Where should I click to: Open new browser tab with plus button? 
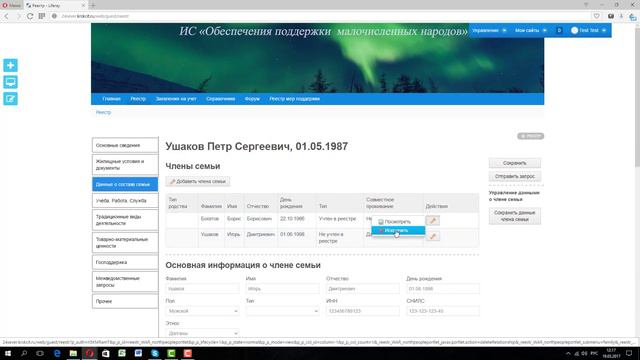point(93,5)
